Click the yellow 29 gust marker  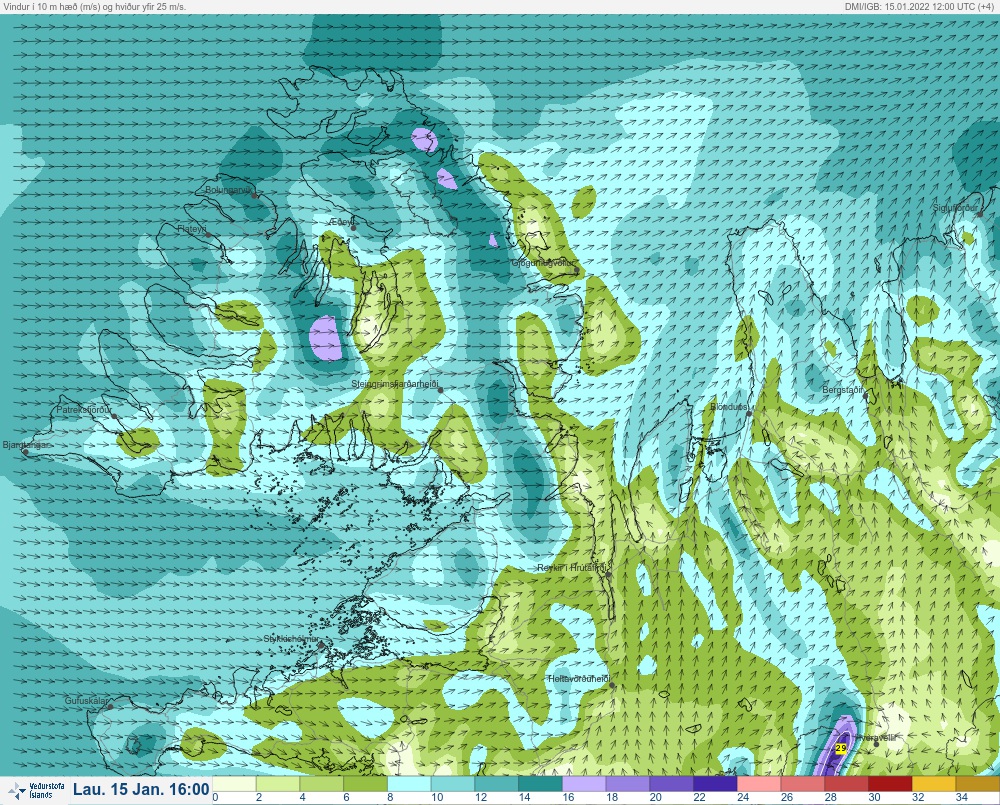pos(841,748)
